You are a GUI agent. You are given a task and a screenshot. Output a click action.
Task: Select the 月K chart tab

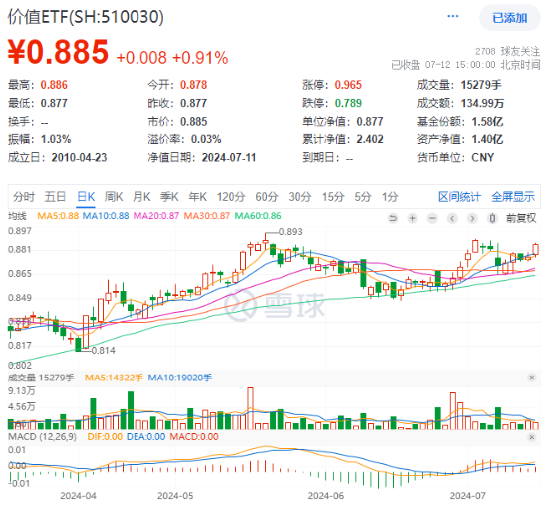point(142,197)
